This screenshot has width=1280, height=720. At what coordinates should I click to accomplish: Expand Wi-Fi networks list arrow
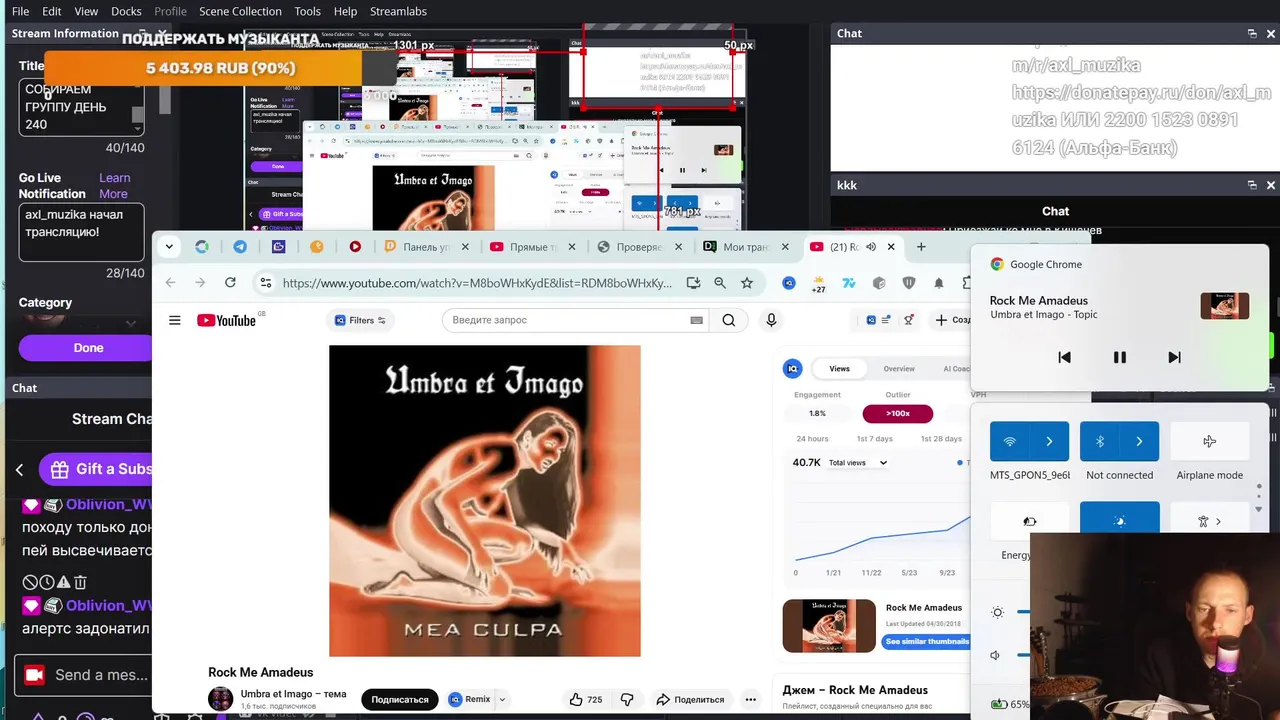[1049, 441]
